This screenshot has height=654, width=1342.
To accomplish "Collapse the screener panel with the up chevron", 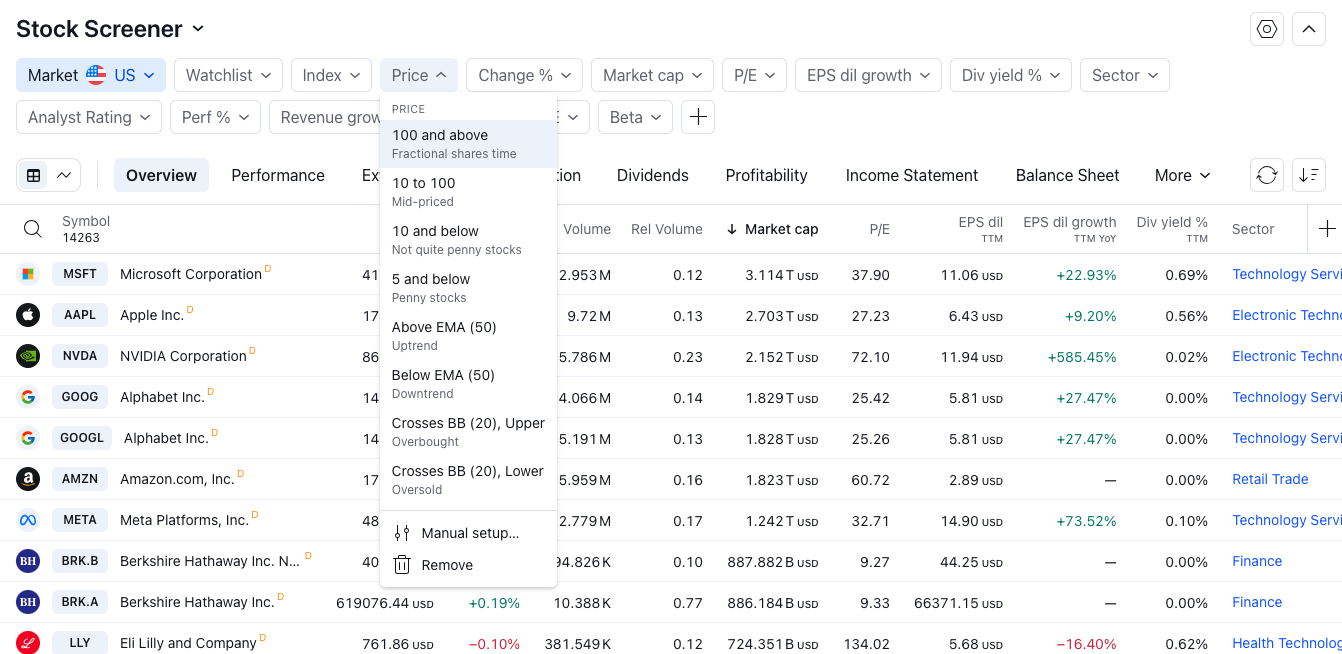I will 1309,29.
